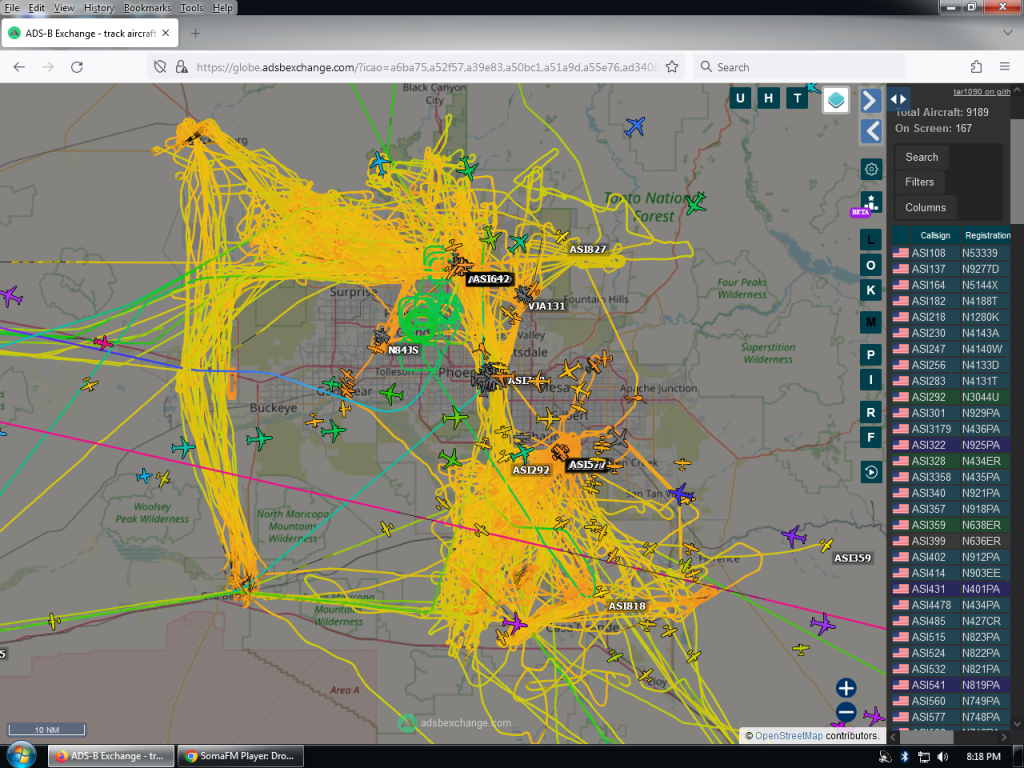Toggle sidebar width with double-arrow button
Screen dimensions: 1024x768
(x=899, y=99)
